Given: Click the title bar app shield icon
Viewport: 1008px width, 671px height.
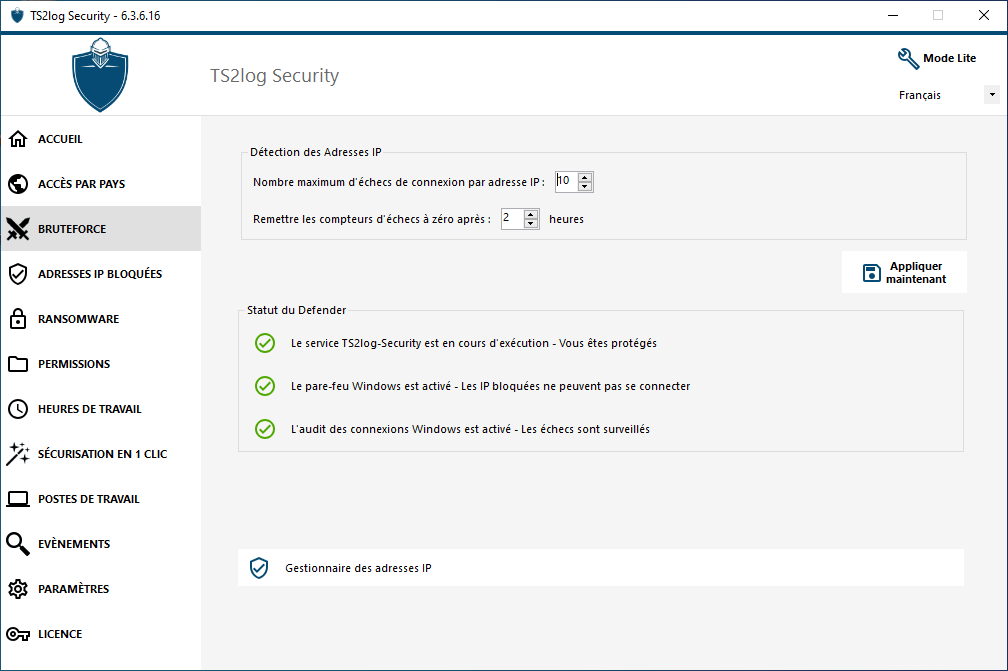Looking at the screenshot, I should [x=17, y=15].
